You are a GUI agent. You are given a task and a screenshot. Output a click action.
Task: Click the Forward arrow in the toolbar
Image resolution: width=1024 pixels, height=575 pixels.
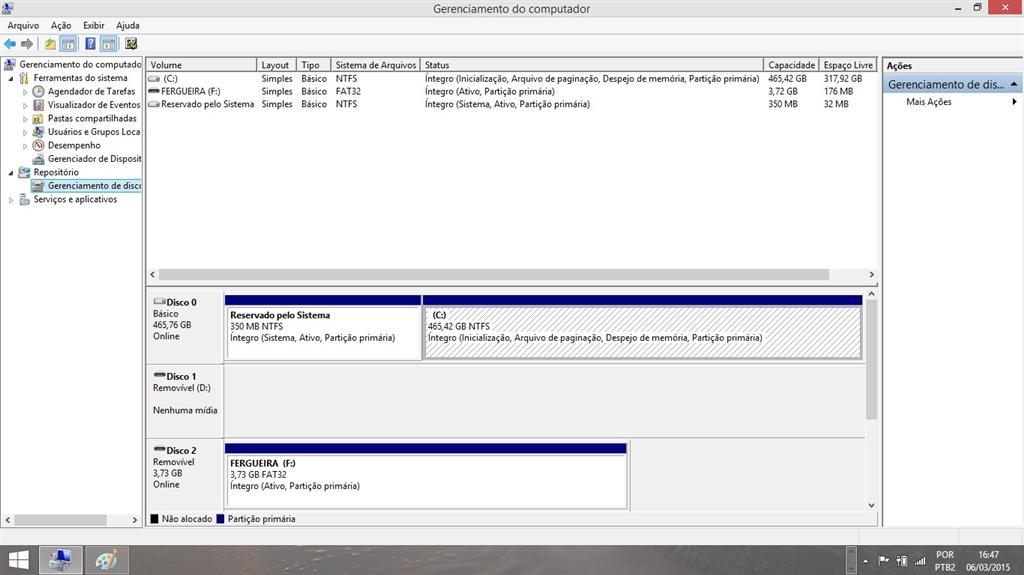point(27,44)
